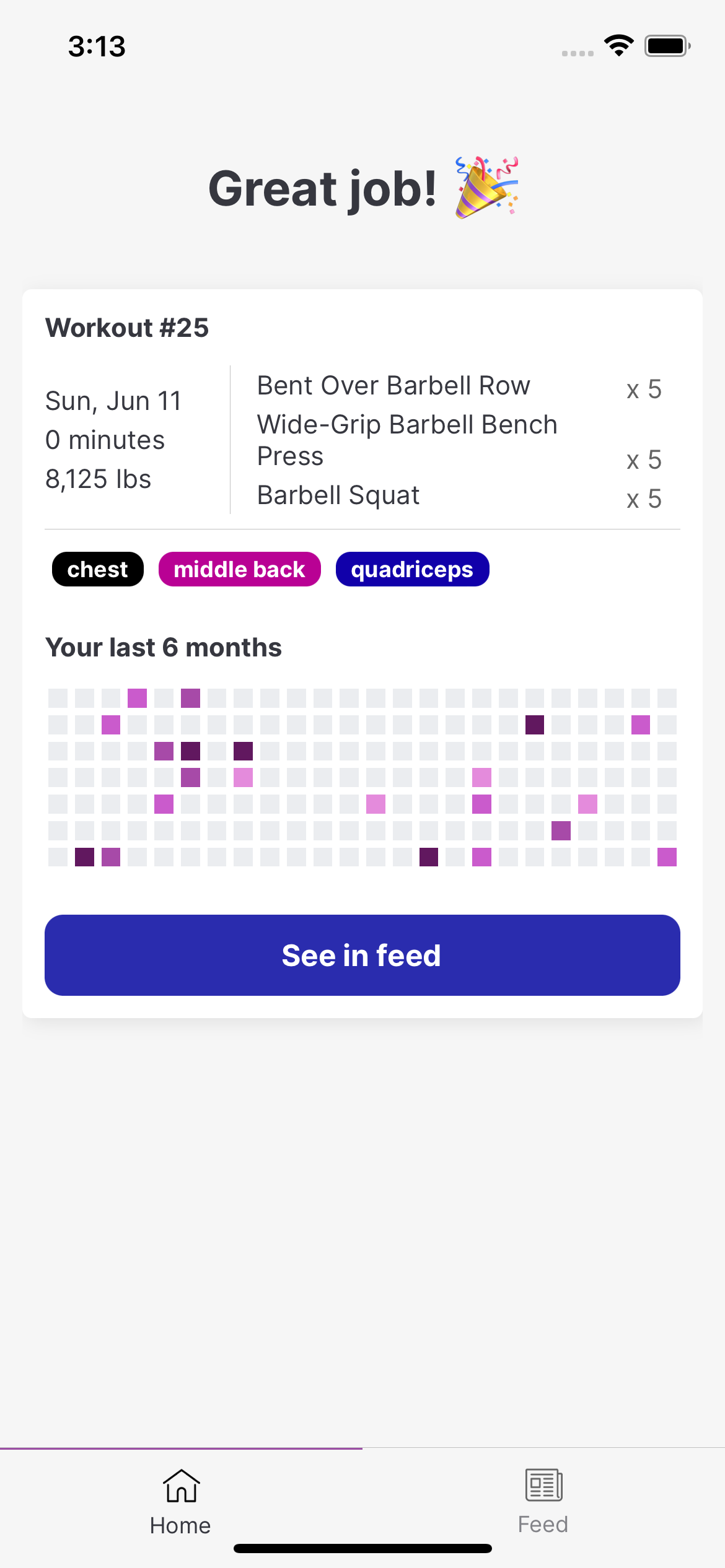Tap the Bent Over Barbell Row exercise
This screenshot has height=1568, width=725.
tap(394, 385)
